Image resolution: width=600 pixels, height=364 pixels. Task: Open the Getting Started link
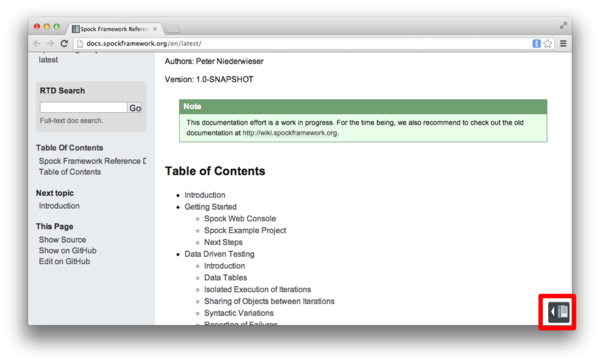[210, 207]
